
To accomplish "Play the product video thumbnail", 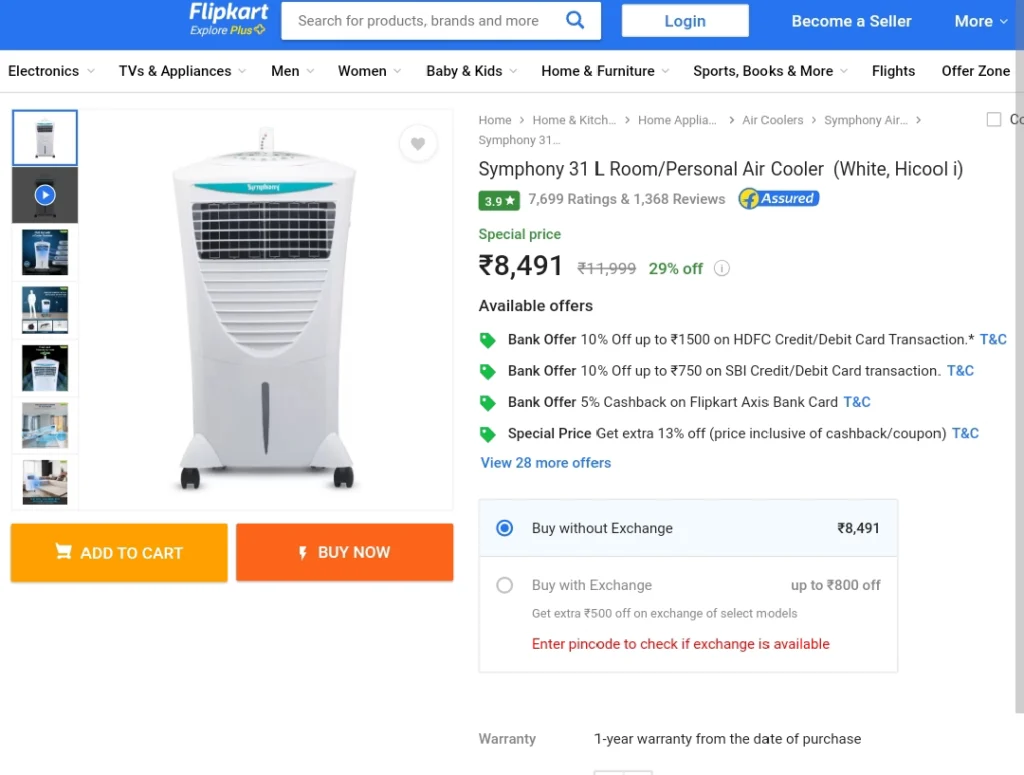I will click(45, 195).
